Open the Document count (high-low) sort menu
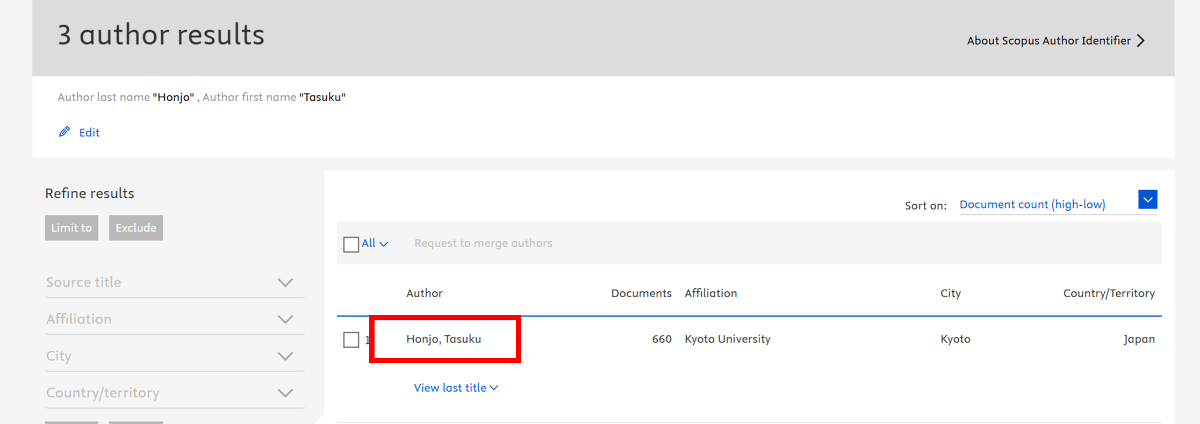 (x=1032, y=204)
